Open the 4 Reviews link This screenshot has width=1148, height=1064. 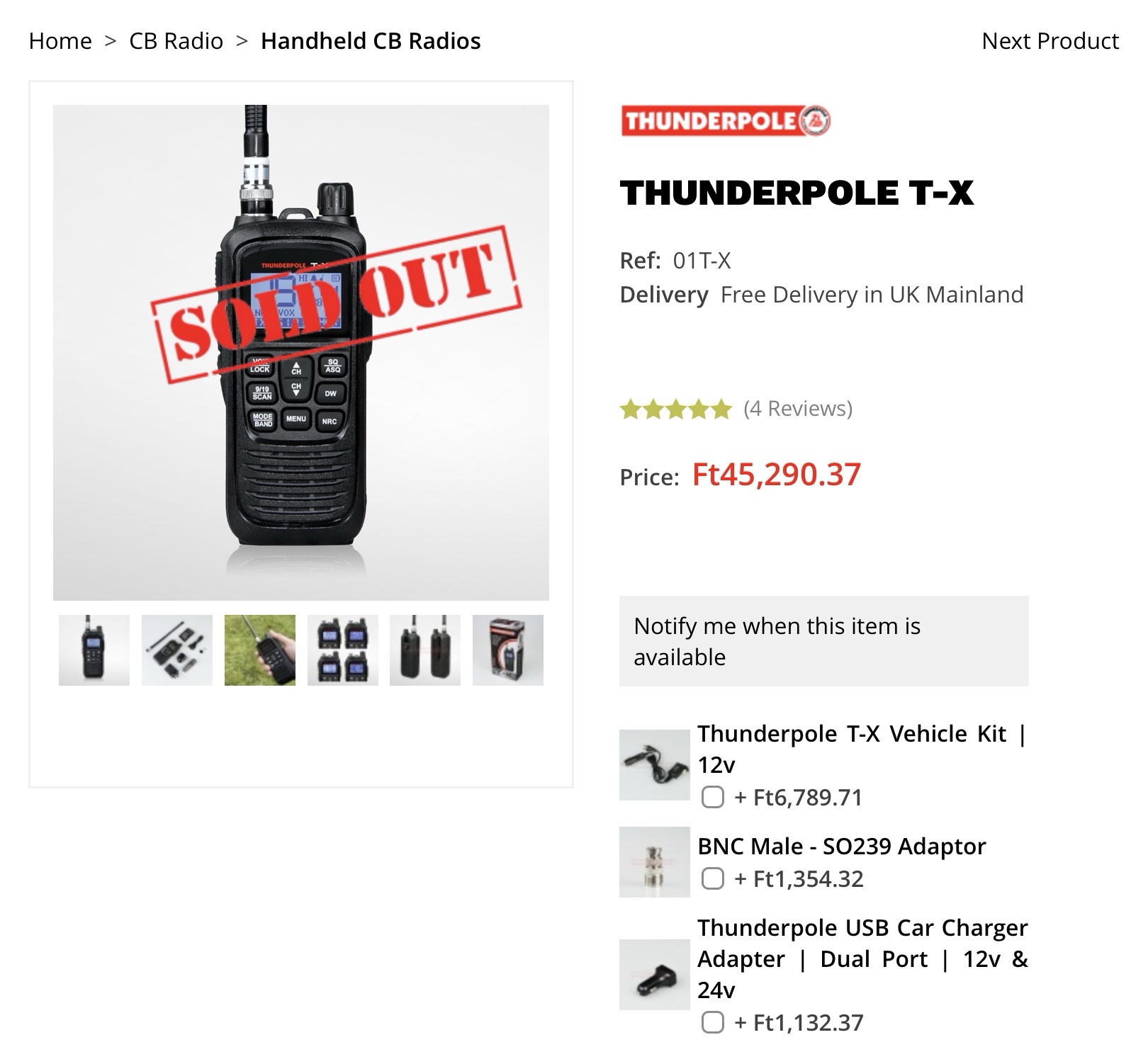797,407
